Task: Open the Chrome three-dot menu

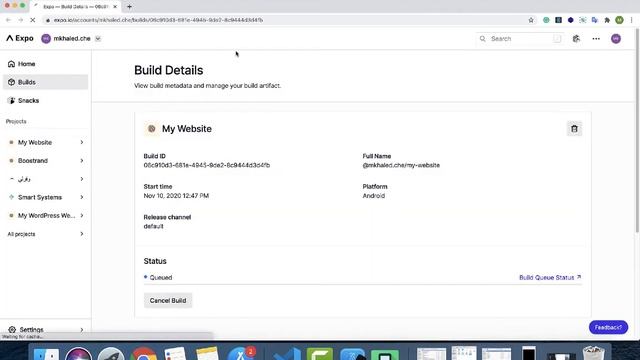Action: tap(631, 20)
